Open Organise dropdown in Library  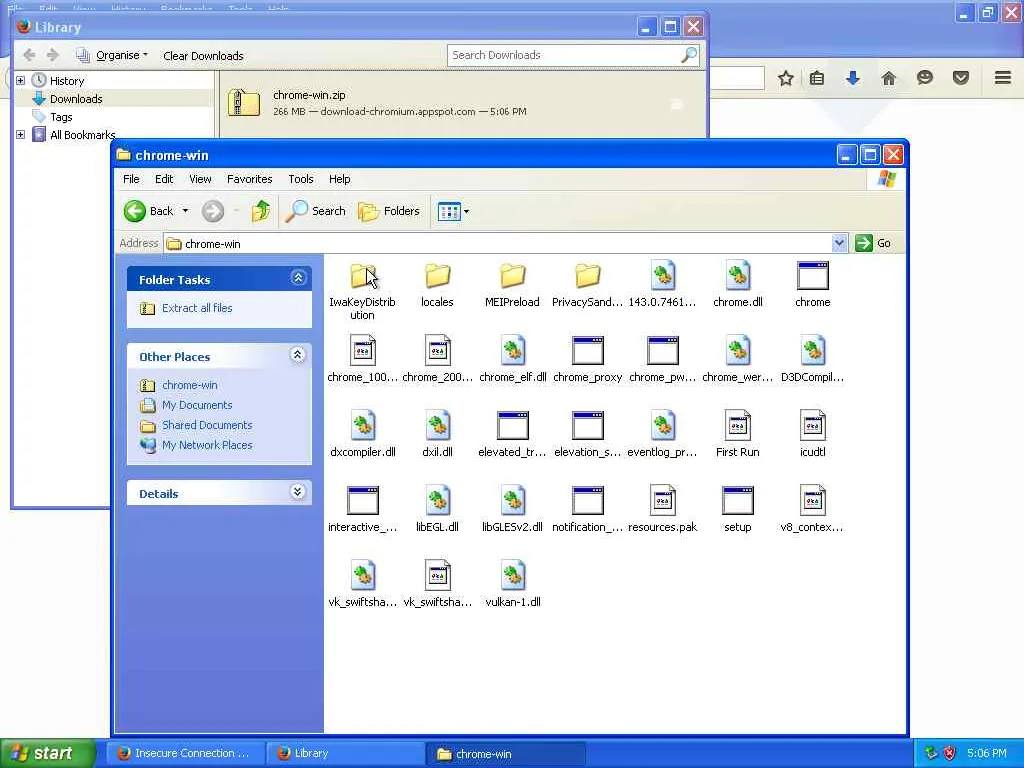tap(112, 56)
